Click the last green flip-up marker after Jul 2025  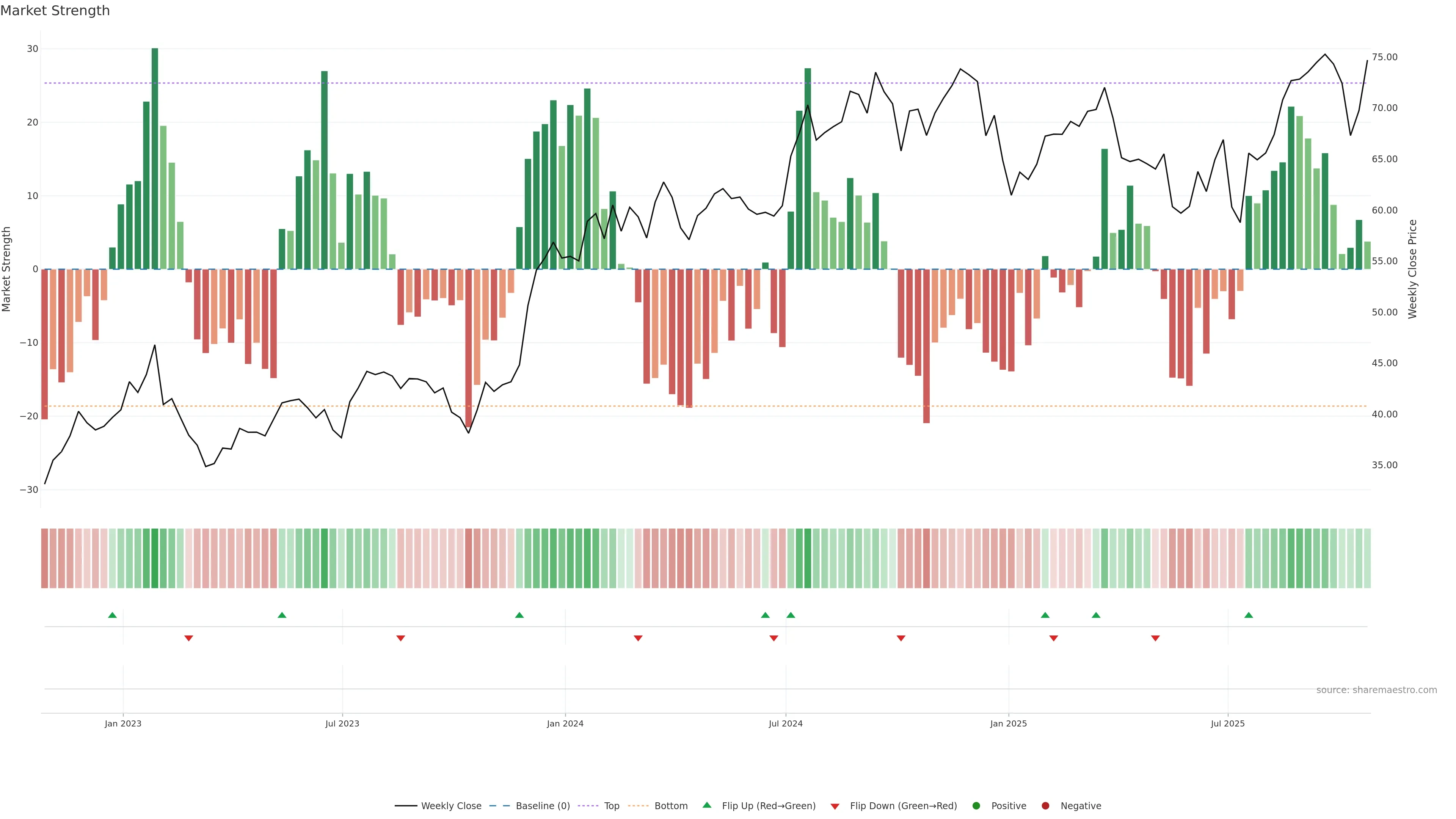[x=1249, y=615]
